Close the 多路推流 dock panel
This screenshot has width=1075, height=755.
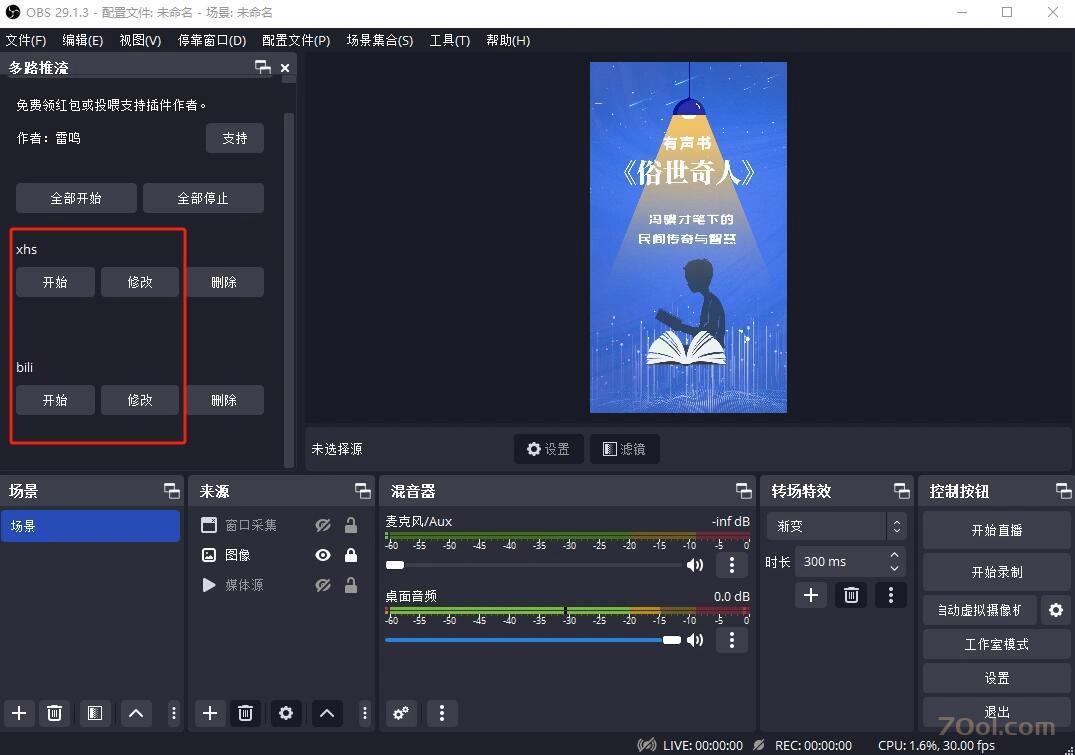(285, 67)
